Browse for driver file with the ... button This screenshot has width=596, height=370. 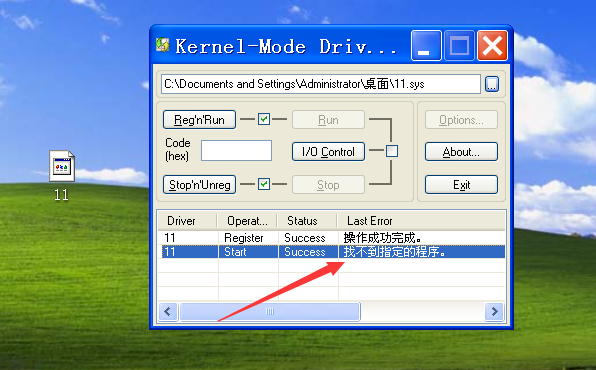pos(492,84)
